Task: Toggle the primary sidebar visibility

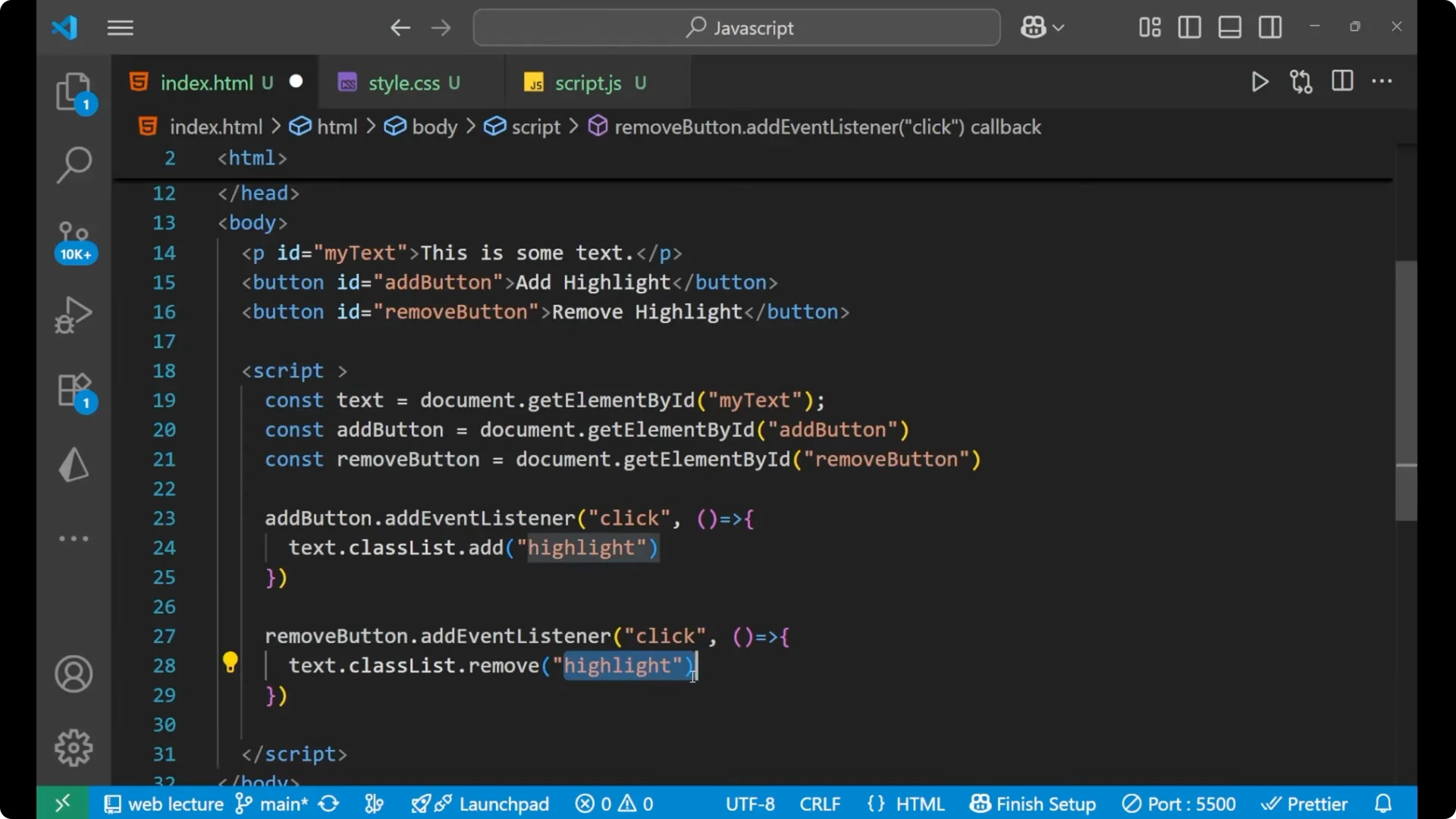Action: click(x=1189, y=27)
